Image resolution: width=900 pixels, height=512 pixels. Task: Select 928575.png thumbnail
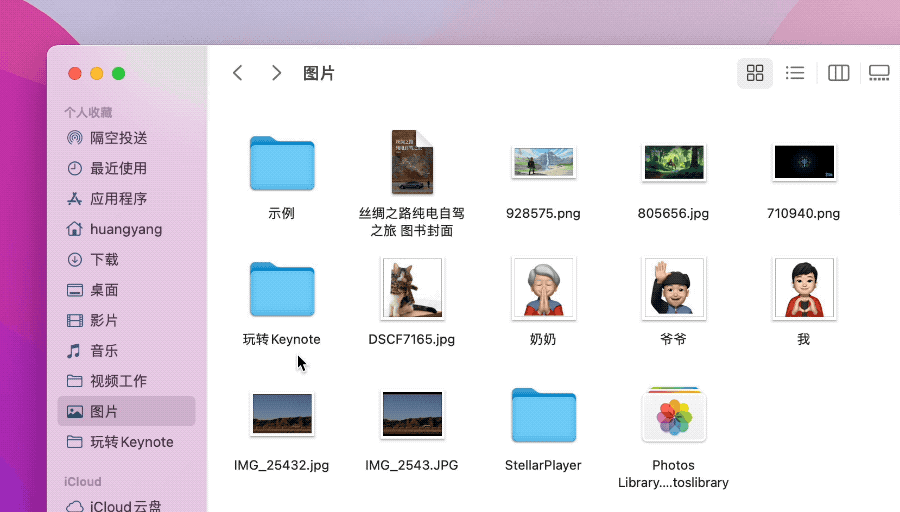point(543,162)
